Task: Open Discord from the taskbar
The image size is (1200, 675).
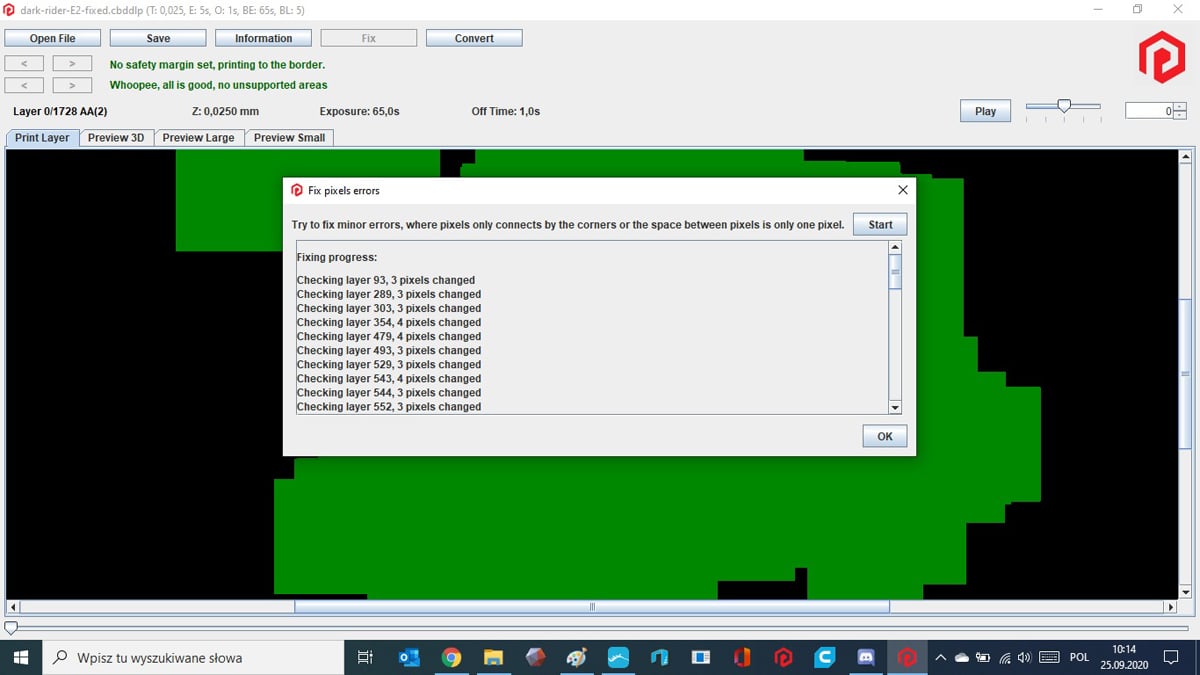Action: click(x=866, y=657)
